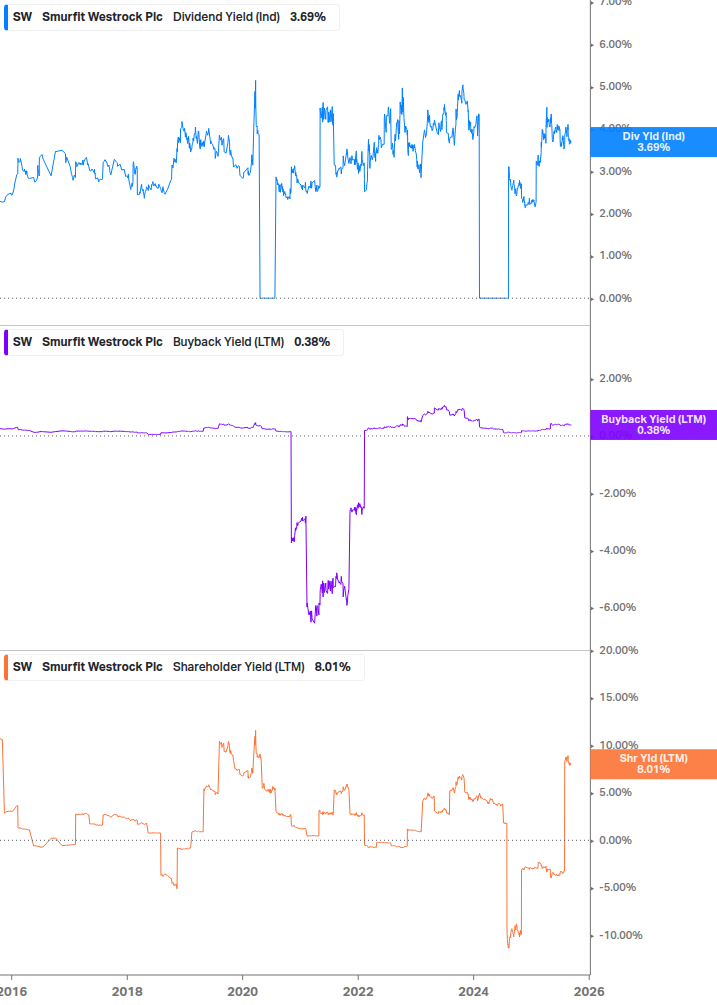Click the 1.00% tick on dividend yield axis
The width and height of the screenshot is (717, 1005).
[615, 256]
